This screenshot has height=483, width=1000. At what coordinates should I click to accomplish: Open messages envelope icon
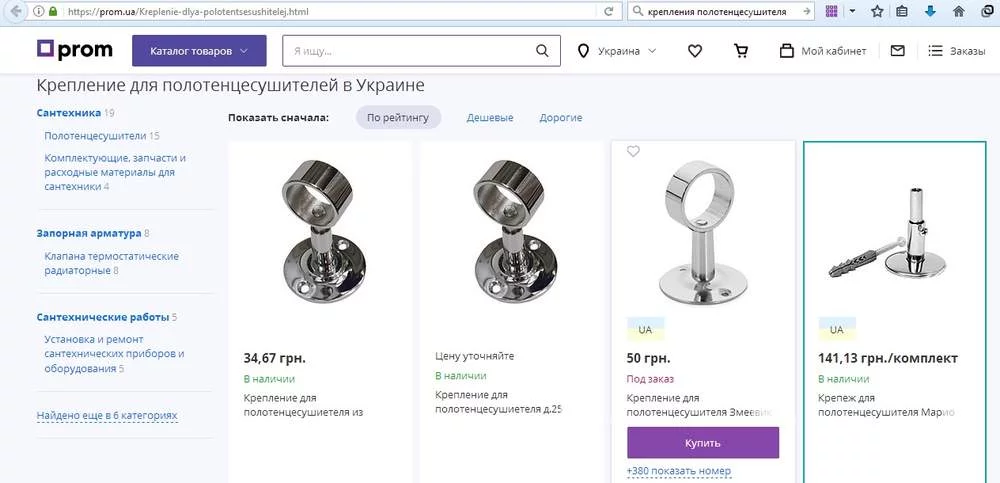897,51
